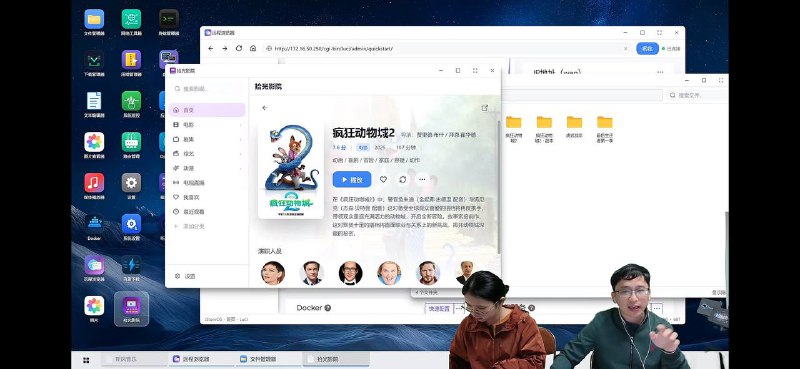The image size is (800, 369).
Task: Expand the 电影 sidebar category chevron
Action: 240,125
